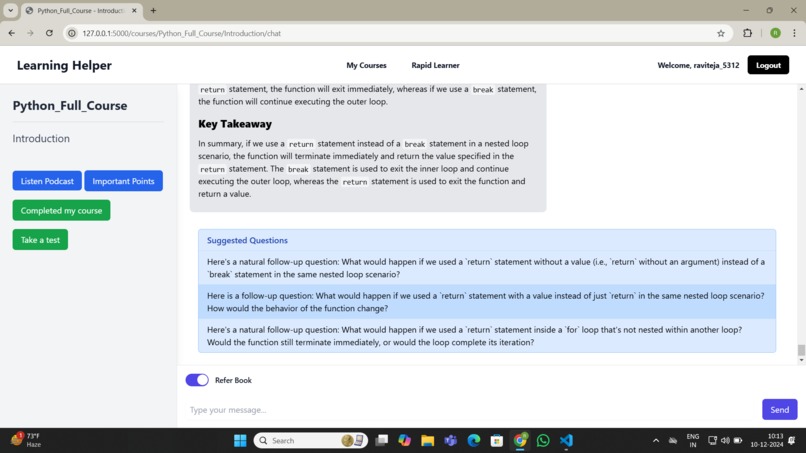Click the Learning Helper logo text
The image size is (806, 453).
click(64, 65)
